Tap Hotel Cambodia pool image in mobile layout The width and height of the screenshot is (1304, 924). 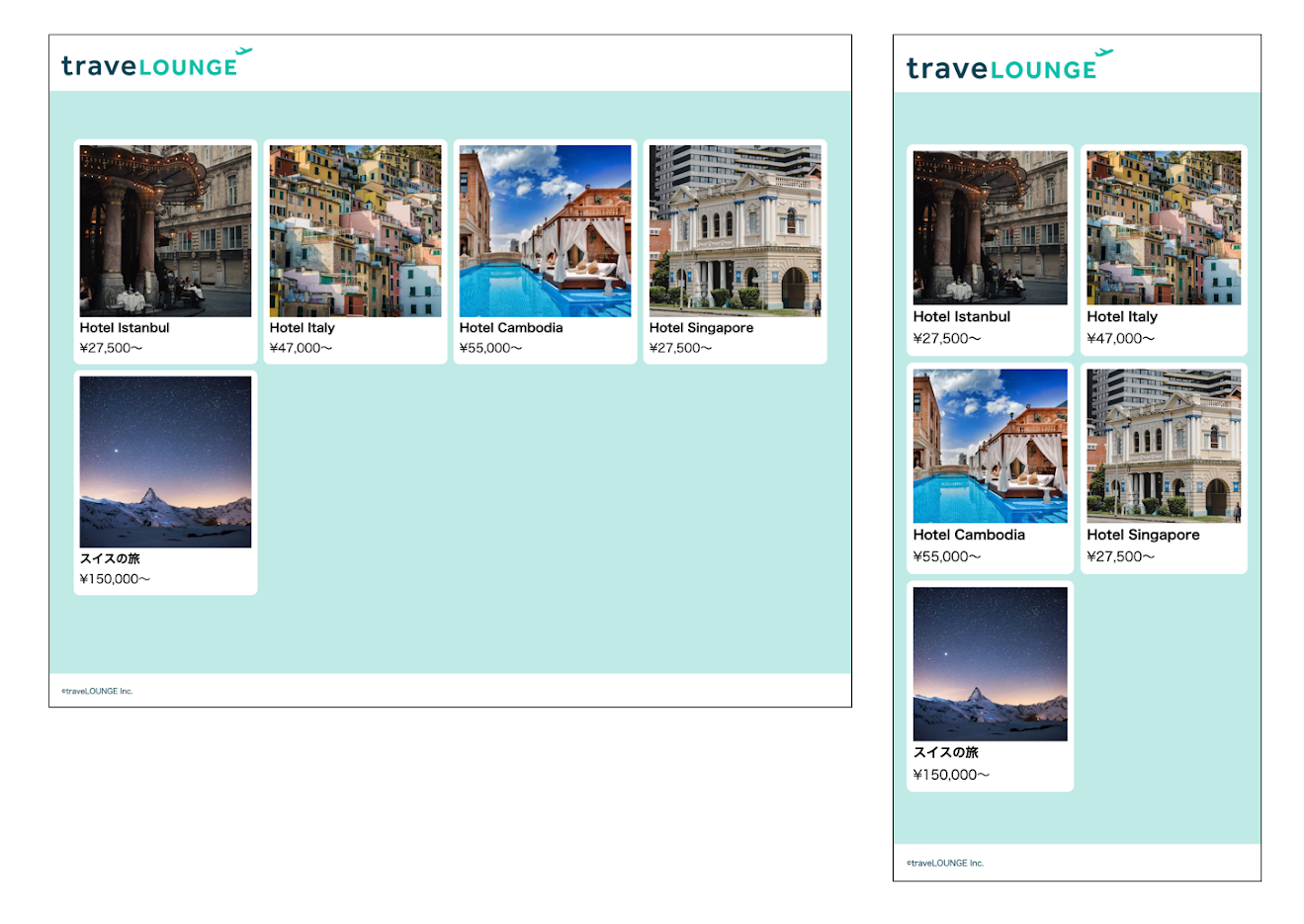tap(990, 446)
